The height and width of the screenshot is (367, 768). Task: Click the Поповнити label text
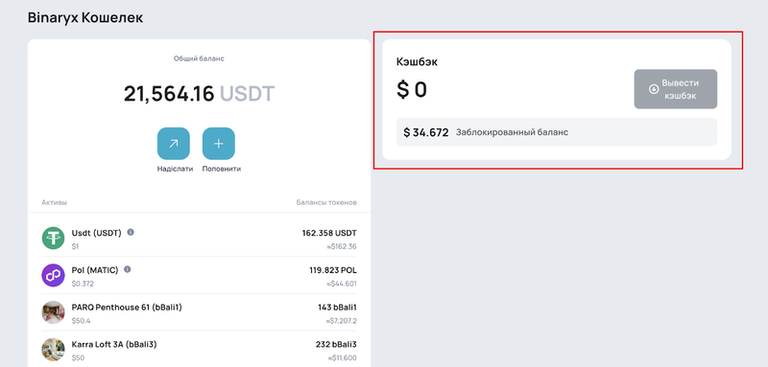221,169
